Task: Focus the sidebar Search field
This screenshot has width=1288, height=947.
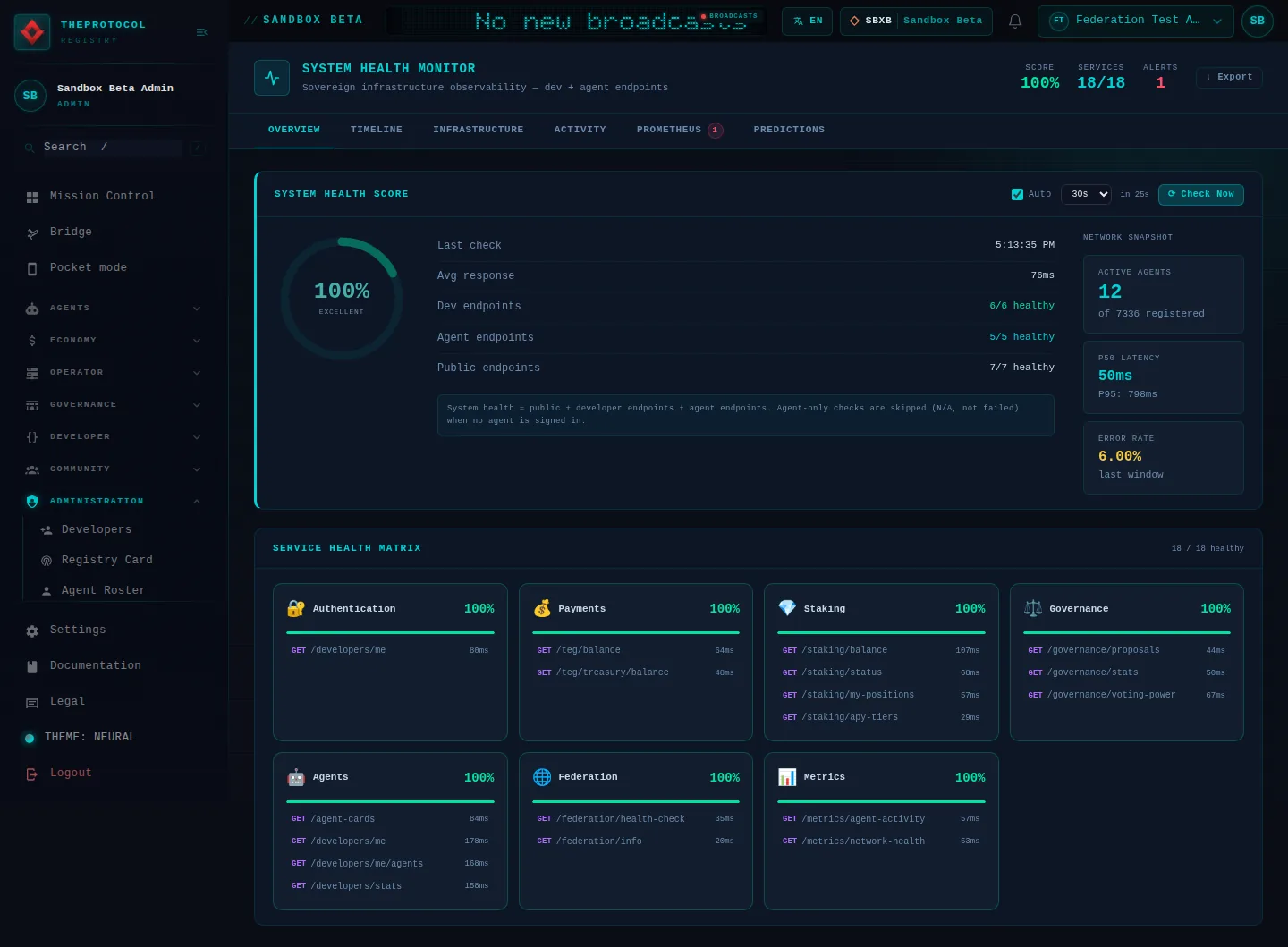Action: pyautogui.click(x=112, y=147)
